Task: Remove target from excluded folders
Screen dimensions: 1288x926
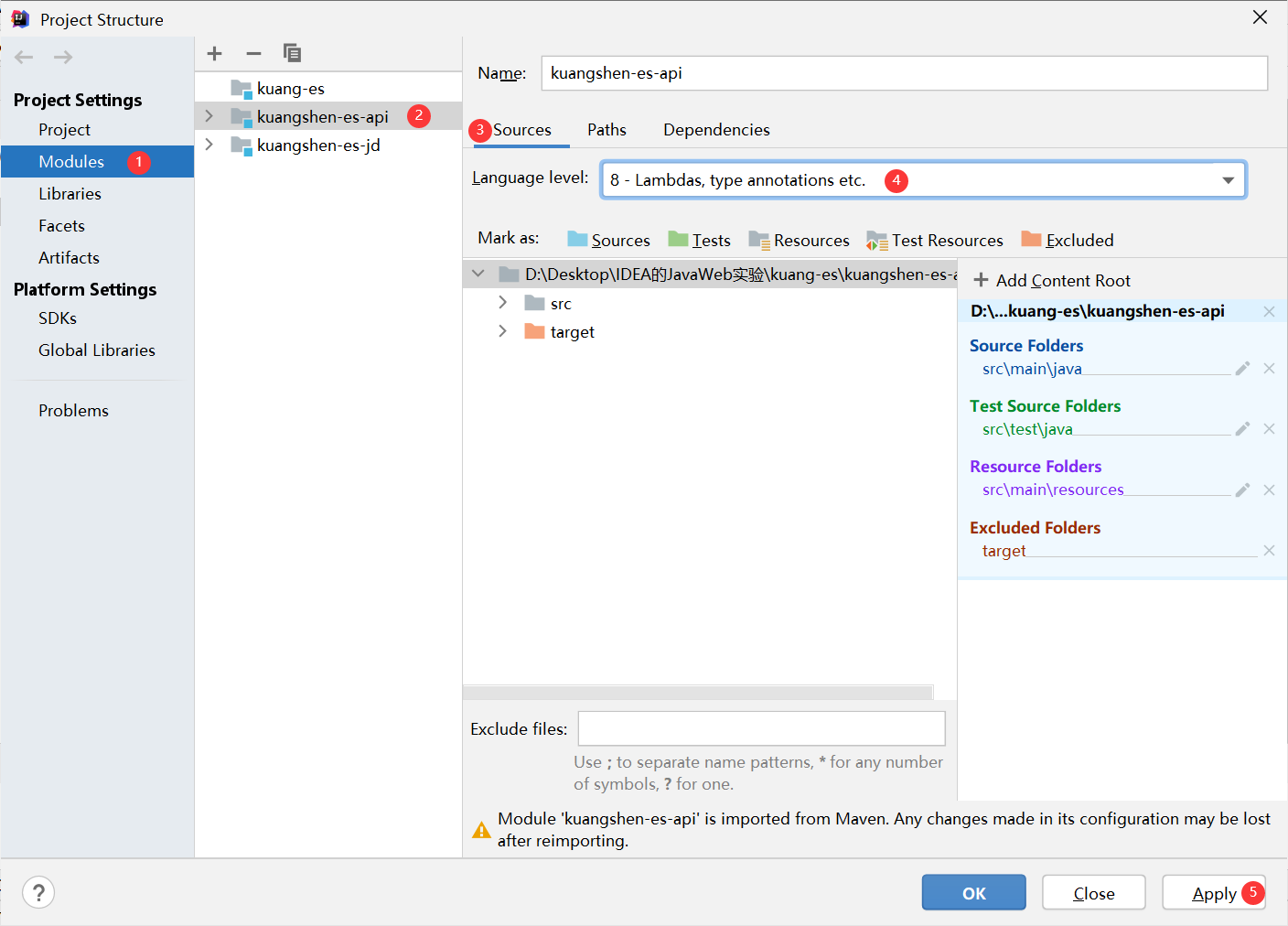Action: click(x=1269, y=551)
